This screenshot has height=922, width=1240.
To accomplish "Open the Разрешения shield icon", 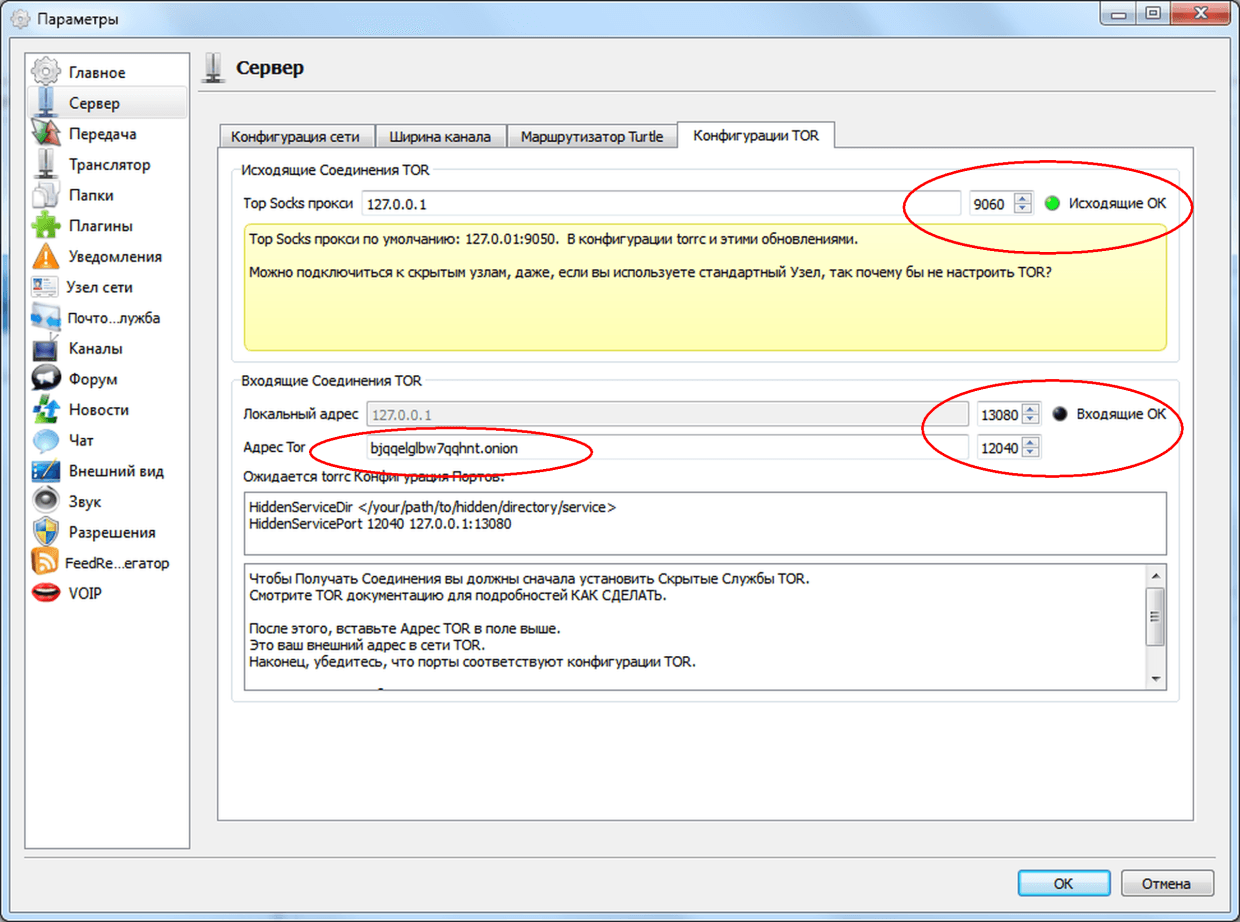I will tap(46, 532).
